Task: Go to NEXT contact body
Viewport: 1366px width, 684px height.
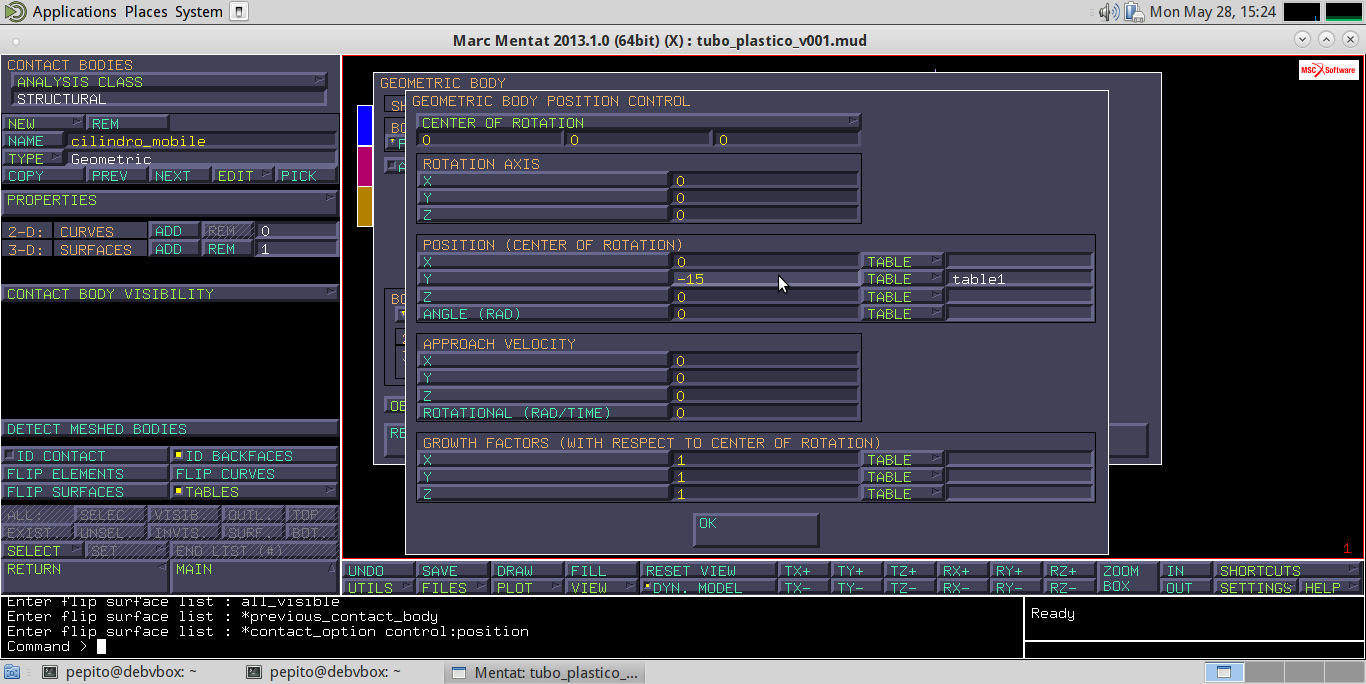Action: pyautogui.click(x=181, y=176)
